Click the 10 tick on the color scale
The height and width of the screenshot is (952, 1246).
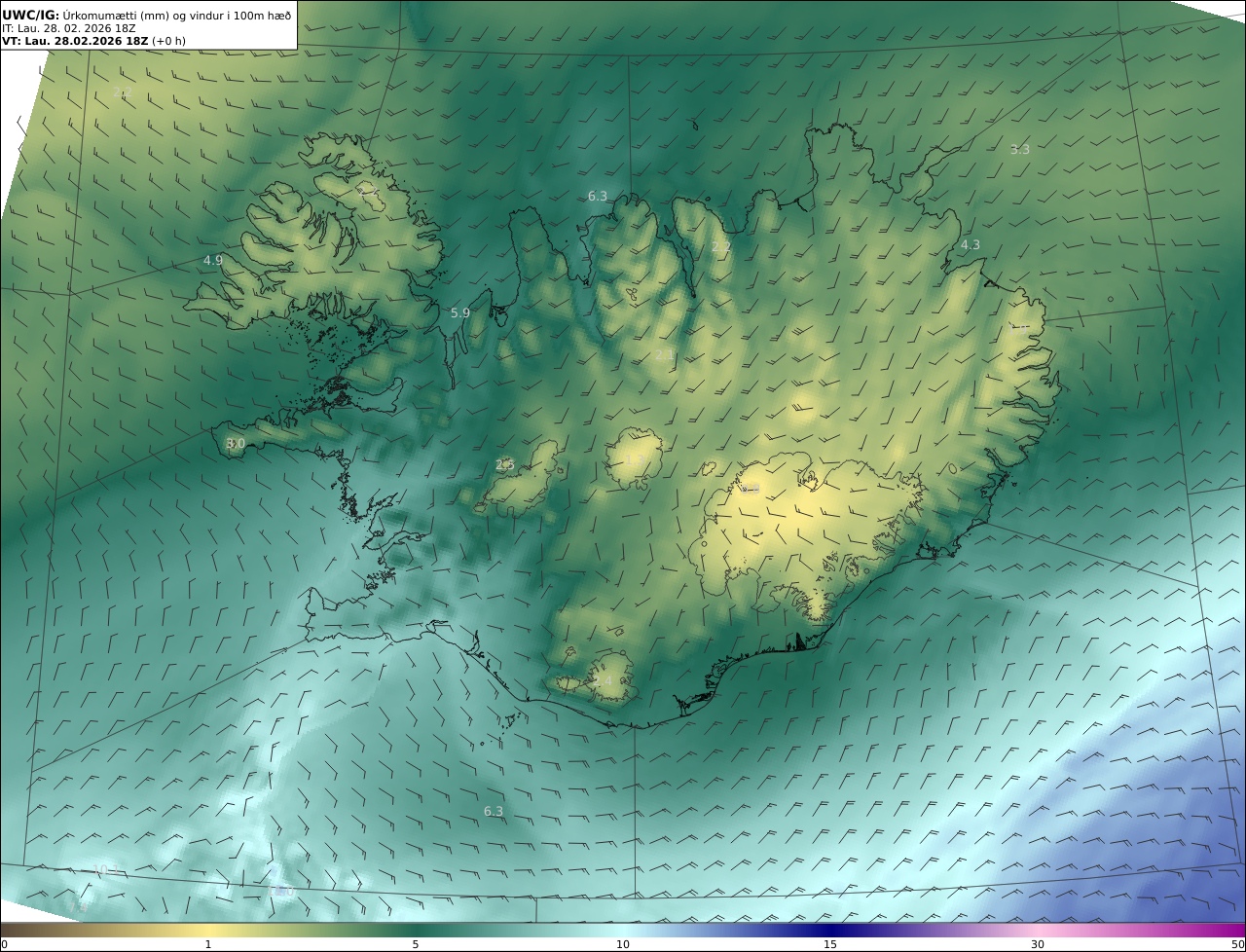[623, 944]
